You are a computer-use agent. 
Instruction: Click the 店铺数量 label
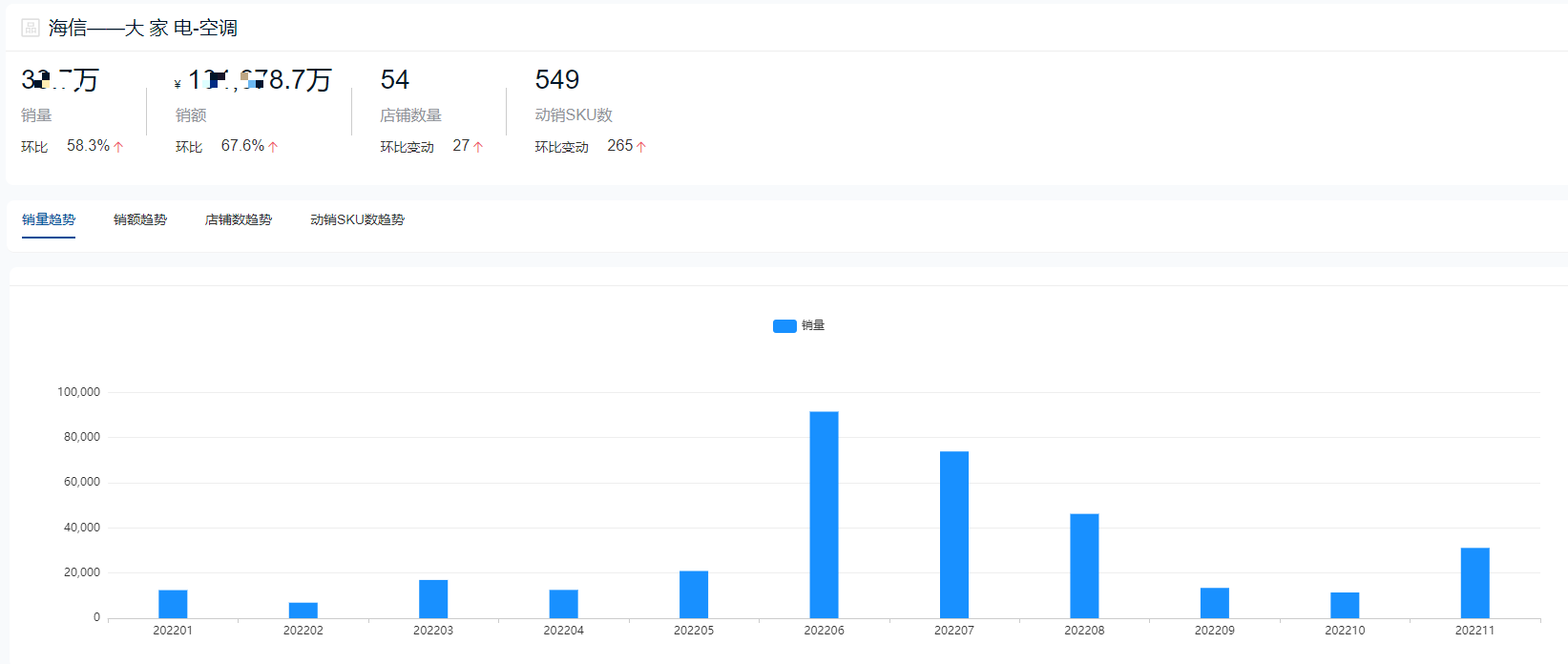coord(410,115)
